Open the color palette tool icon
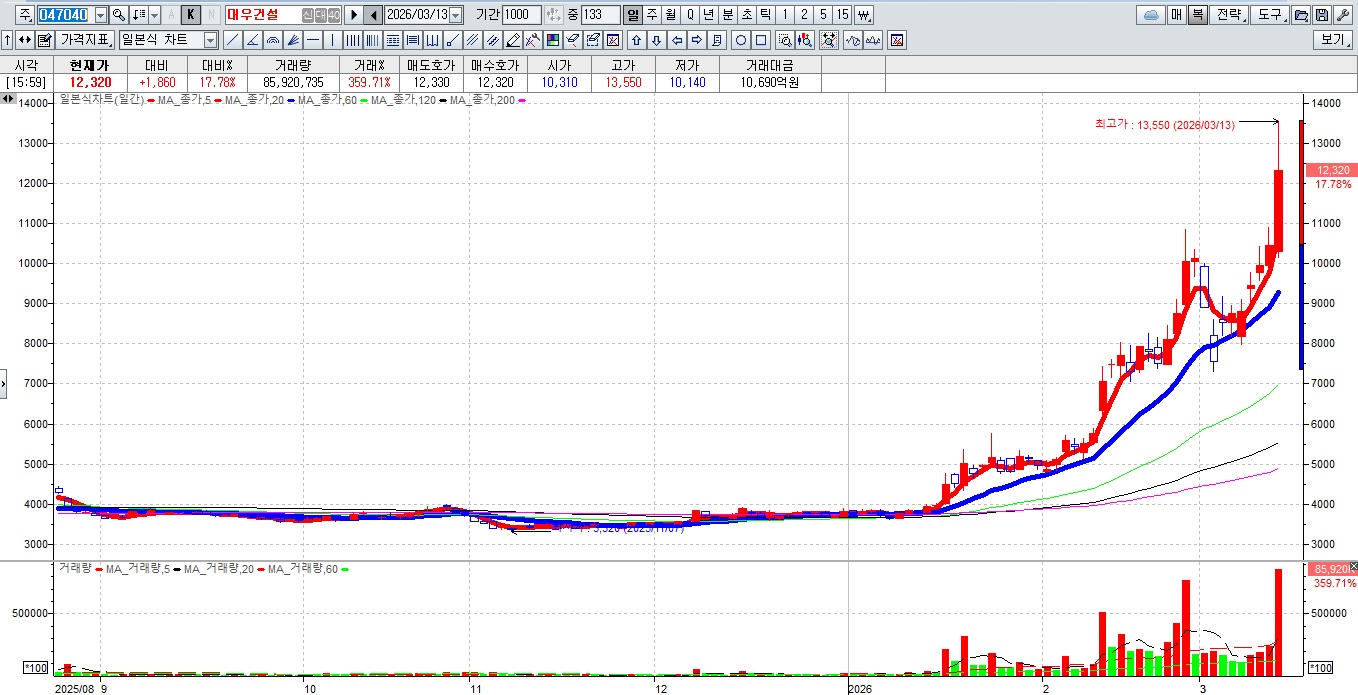The width and height of the screenshot is (1358, 695). tap(552, 40)
